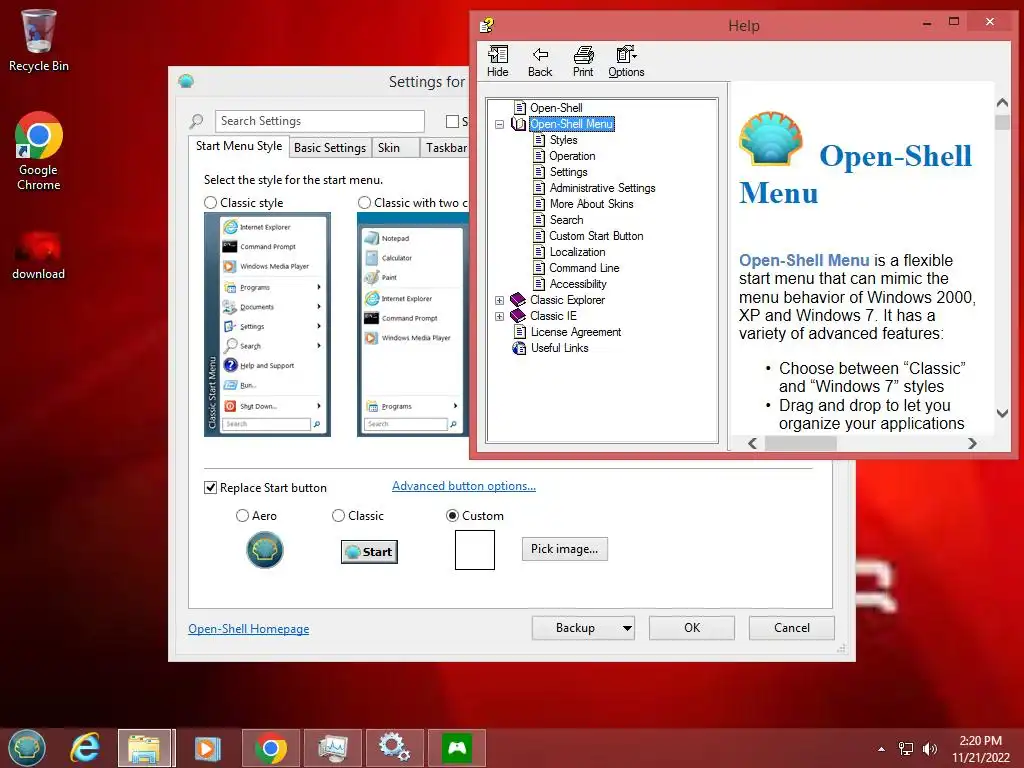This screenshot has width=1024, height=768.
Task: Click the Open-Shell start button on taskbar
Action: [27, 748]
